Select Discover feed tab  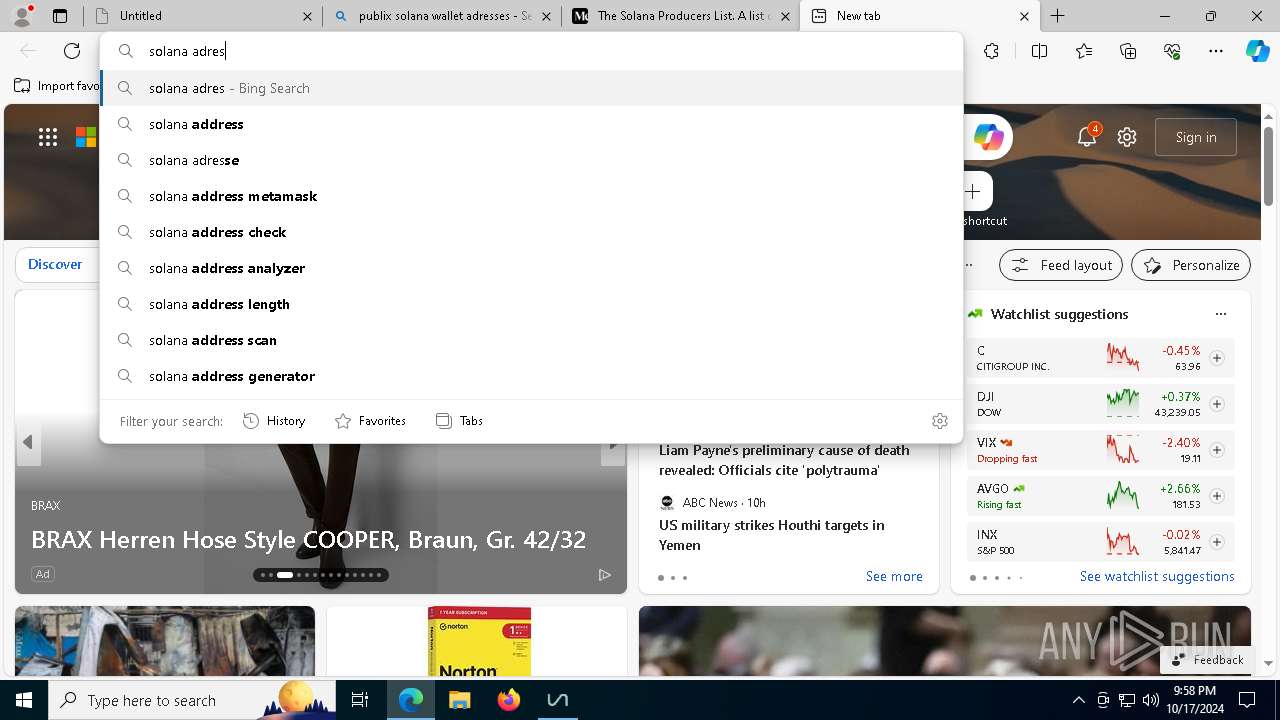pos(55,264)
